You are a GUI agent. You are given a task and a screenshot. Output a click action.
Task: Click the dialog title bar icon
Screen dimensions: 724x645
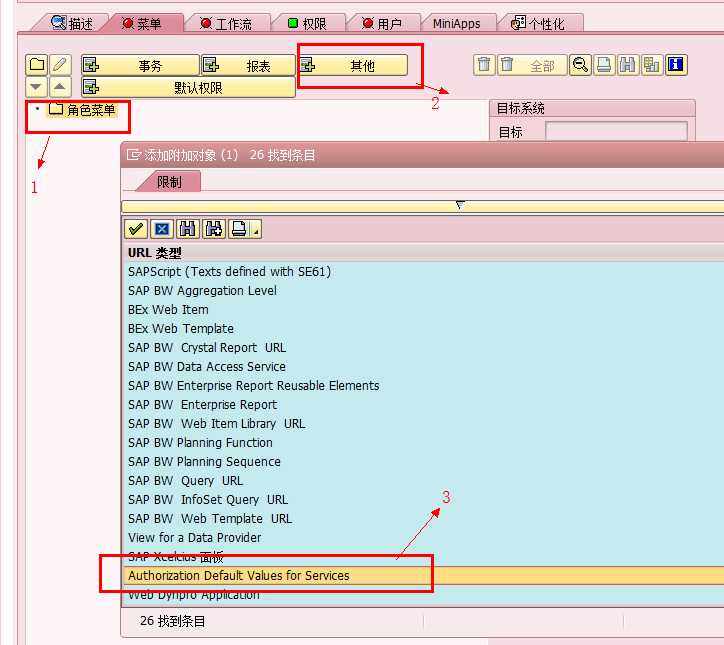point(133,155)
